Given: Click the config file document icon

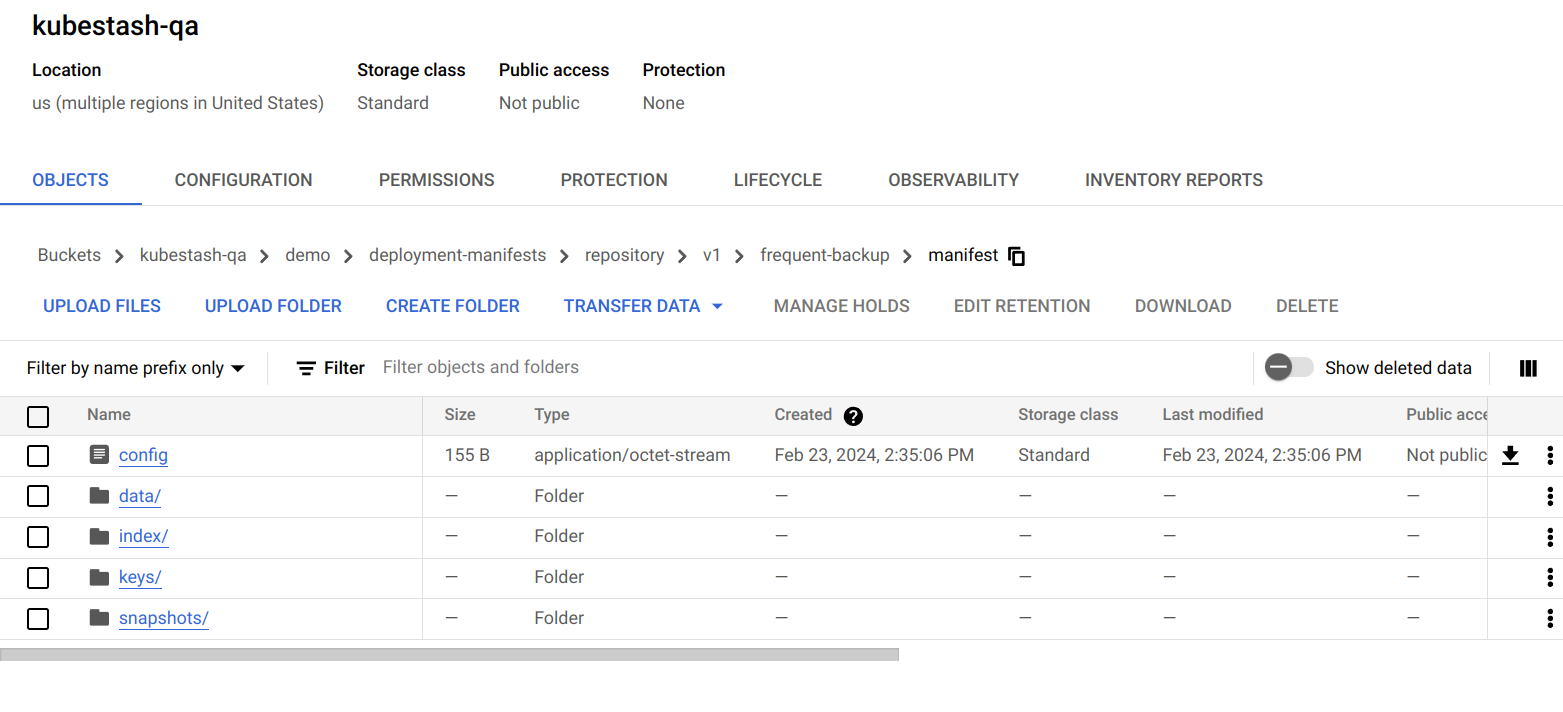Looking at the screenshot, I should point(99,455).
